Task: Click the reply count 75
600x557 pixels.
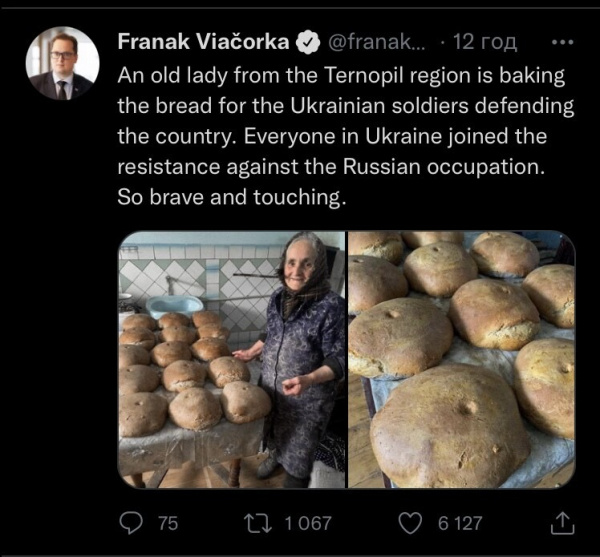Action: coord(168,522)
